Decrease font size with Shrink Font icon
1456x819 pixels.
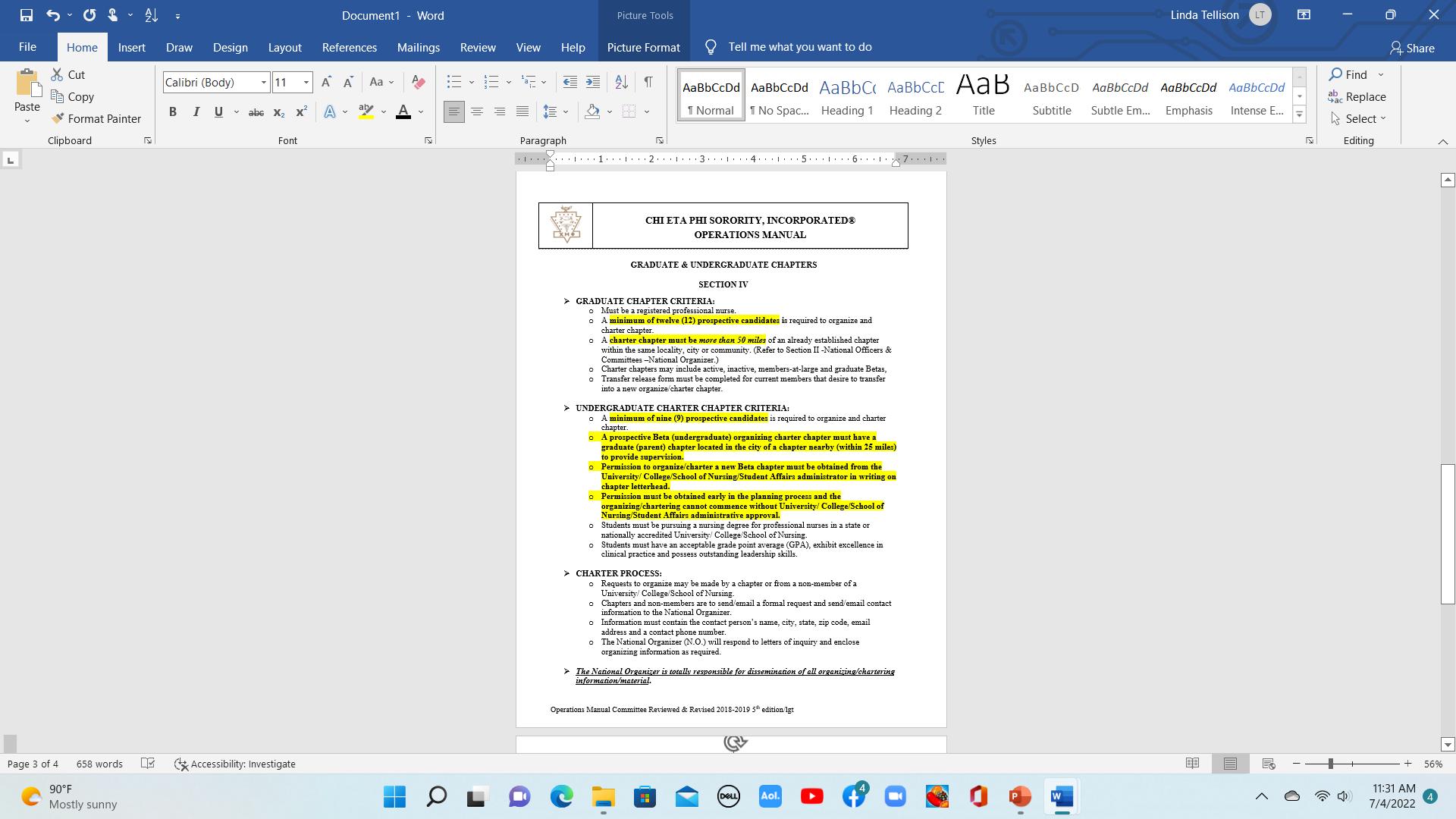tap(348, 82)
